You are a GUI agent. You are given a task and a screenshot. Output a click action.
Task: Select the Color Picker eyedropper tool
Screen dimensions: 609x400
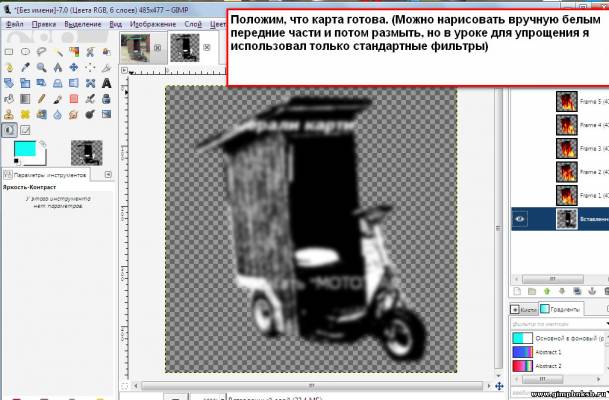[25, 68]
